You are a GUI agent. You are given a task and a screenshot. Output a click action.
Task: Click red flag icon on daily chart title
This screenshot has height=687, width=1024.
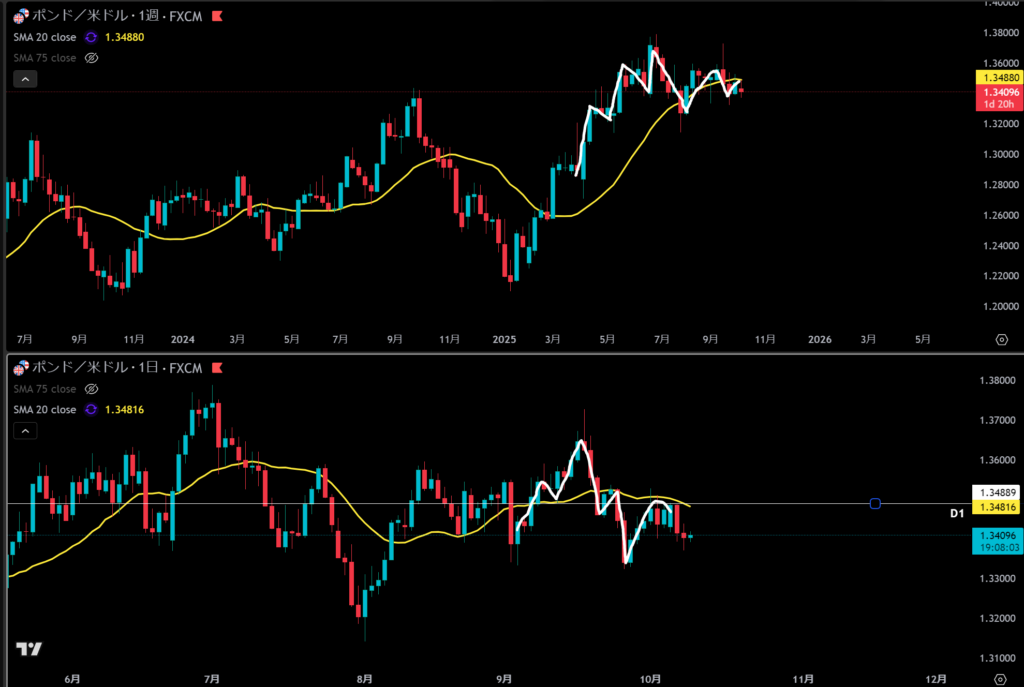(x=218, y=369)
